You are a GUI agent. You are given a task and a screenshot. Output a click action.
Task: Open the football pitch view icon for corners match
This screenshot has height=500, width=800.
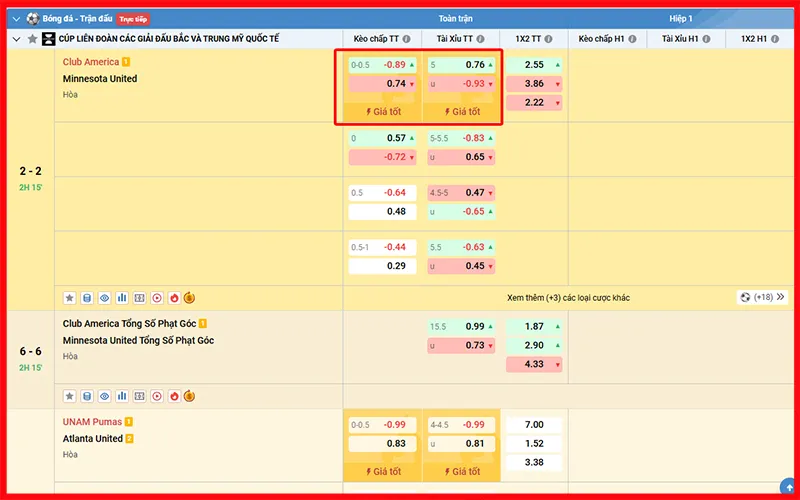click(139, 396)
